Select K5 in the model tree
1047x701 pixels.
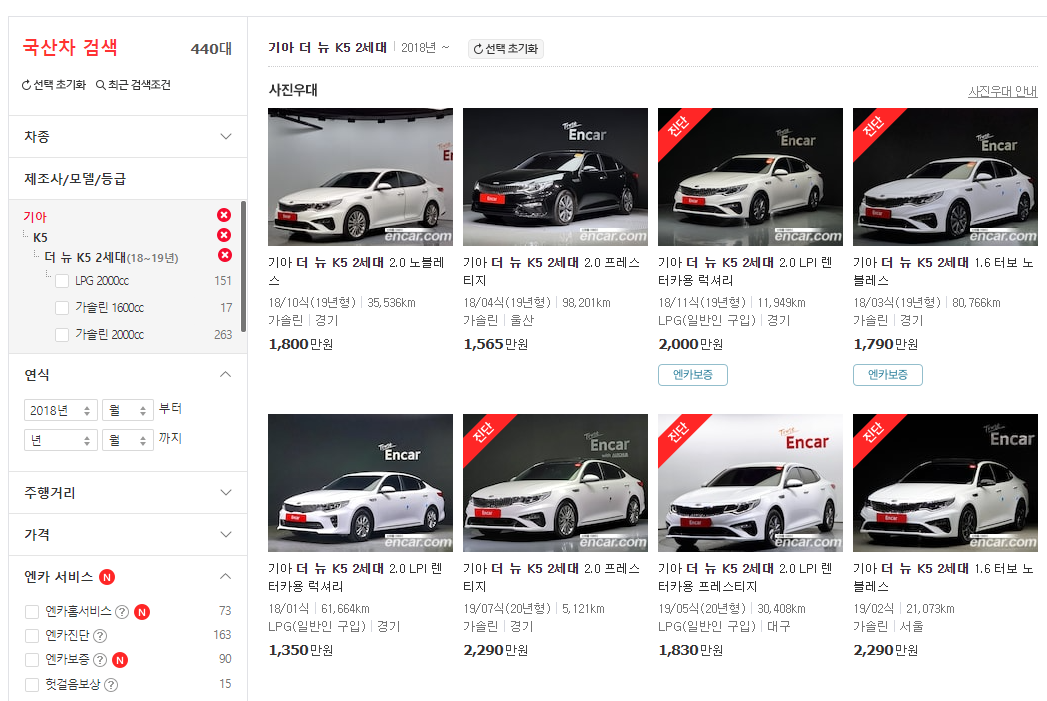pos(40,238)
